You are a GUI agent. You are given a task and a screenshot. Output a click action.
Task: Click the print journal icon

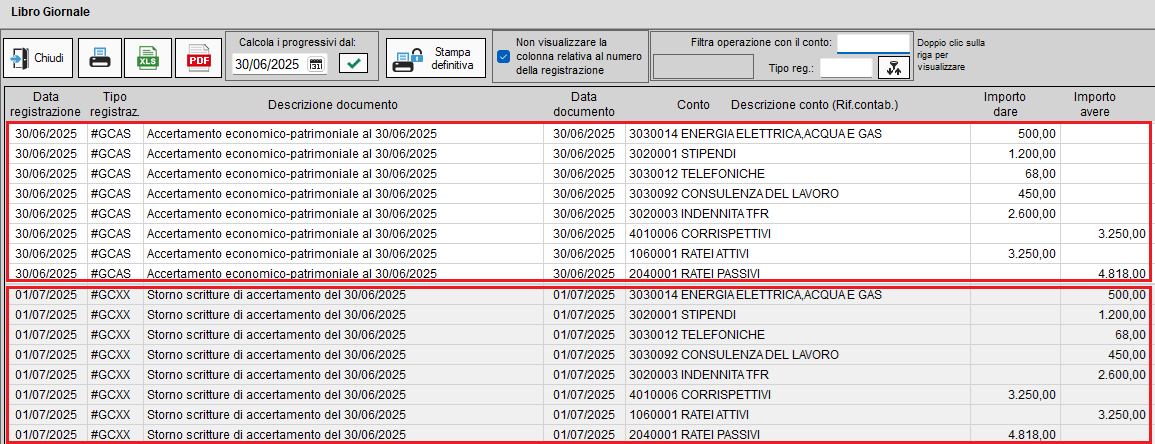click(100, 59)
